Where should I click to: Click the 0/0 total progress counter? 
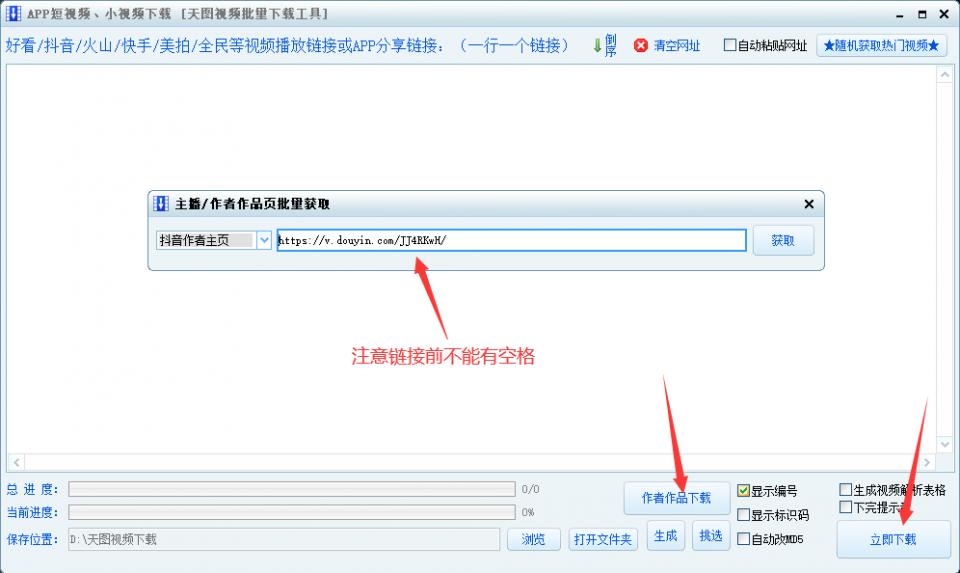point(530,489)
